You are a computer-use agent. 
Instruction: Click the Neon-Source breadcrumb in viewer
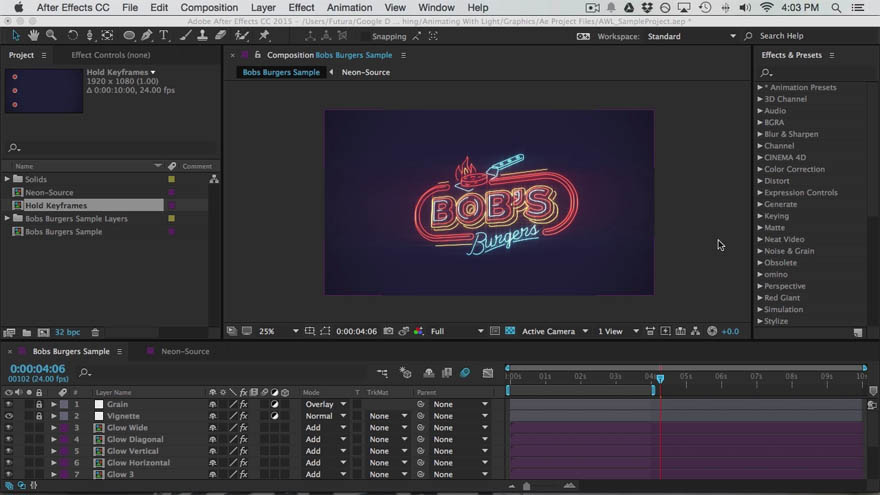pos(365,72)
